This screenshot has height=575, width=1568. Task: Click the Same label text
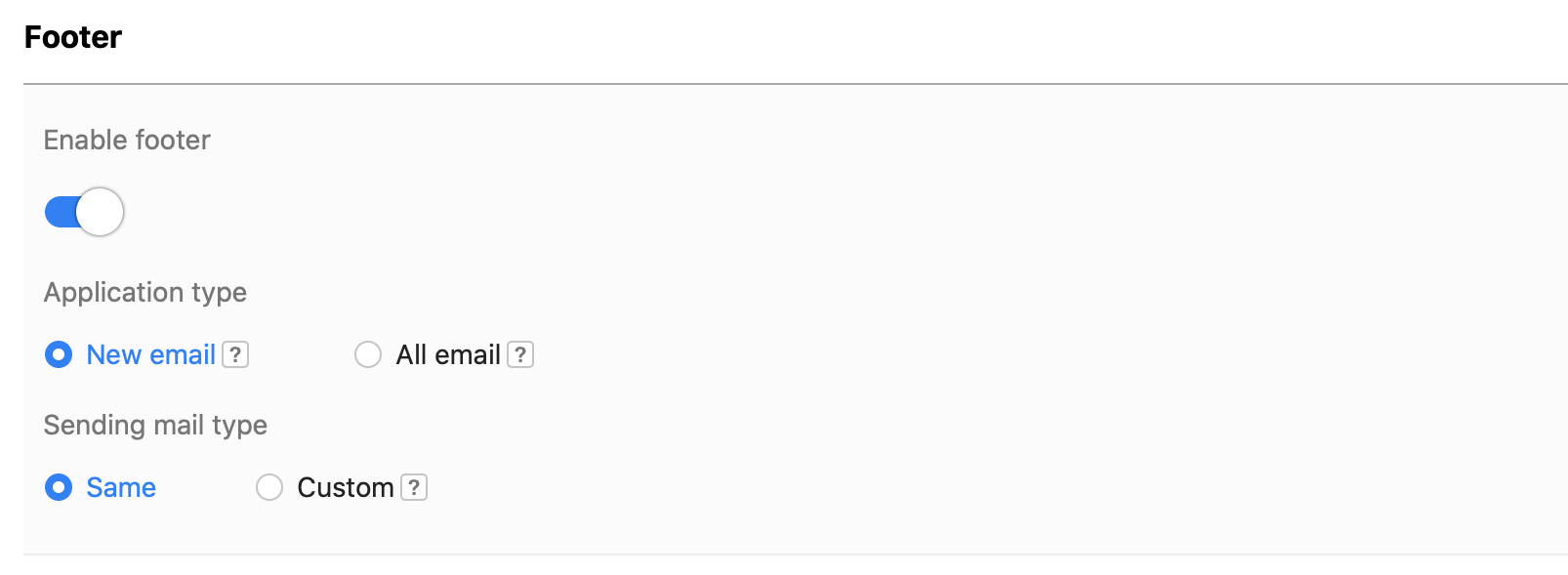(121, 487)
